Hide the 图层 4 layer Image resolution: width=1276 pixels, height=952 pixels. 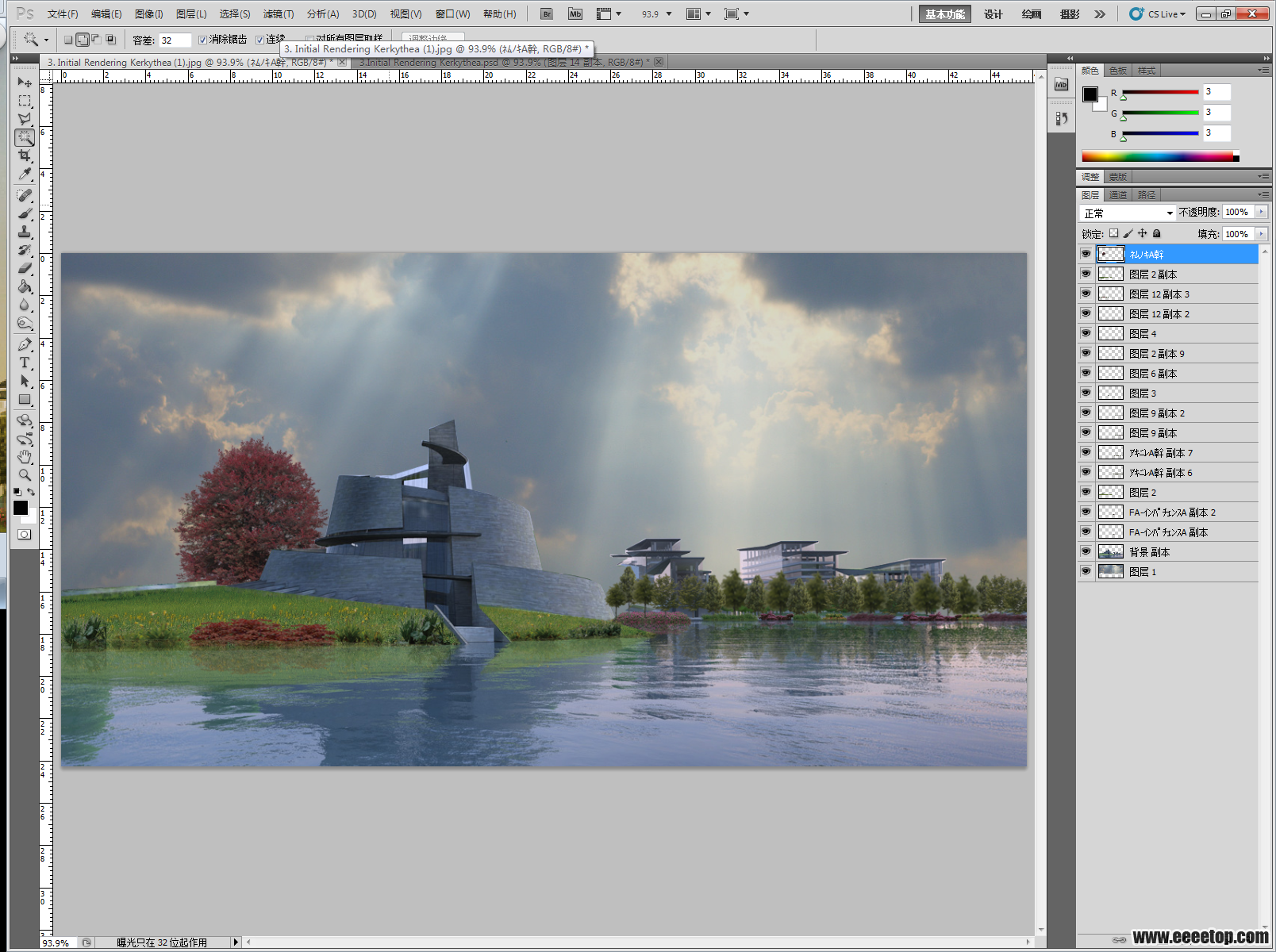tap(1086, 333)
